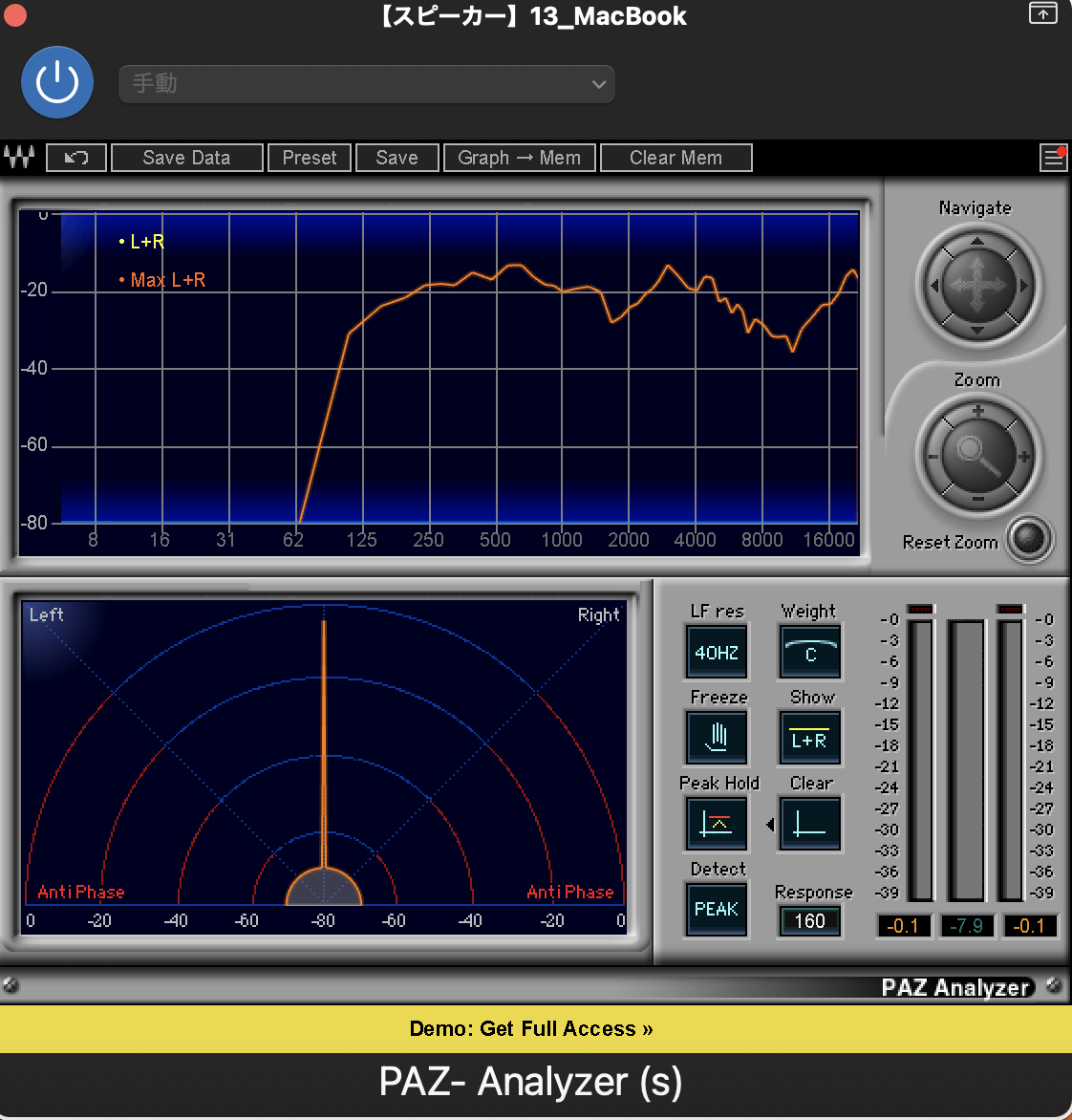Viewport: 1072px width, 1120px height.
Task: Click the Navigate right arrow
Action: pos(1022,286)
